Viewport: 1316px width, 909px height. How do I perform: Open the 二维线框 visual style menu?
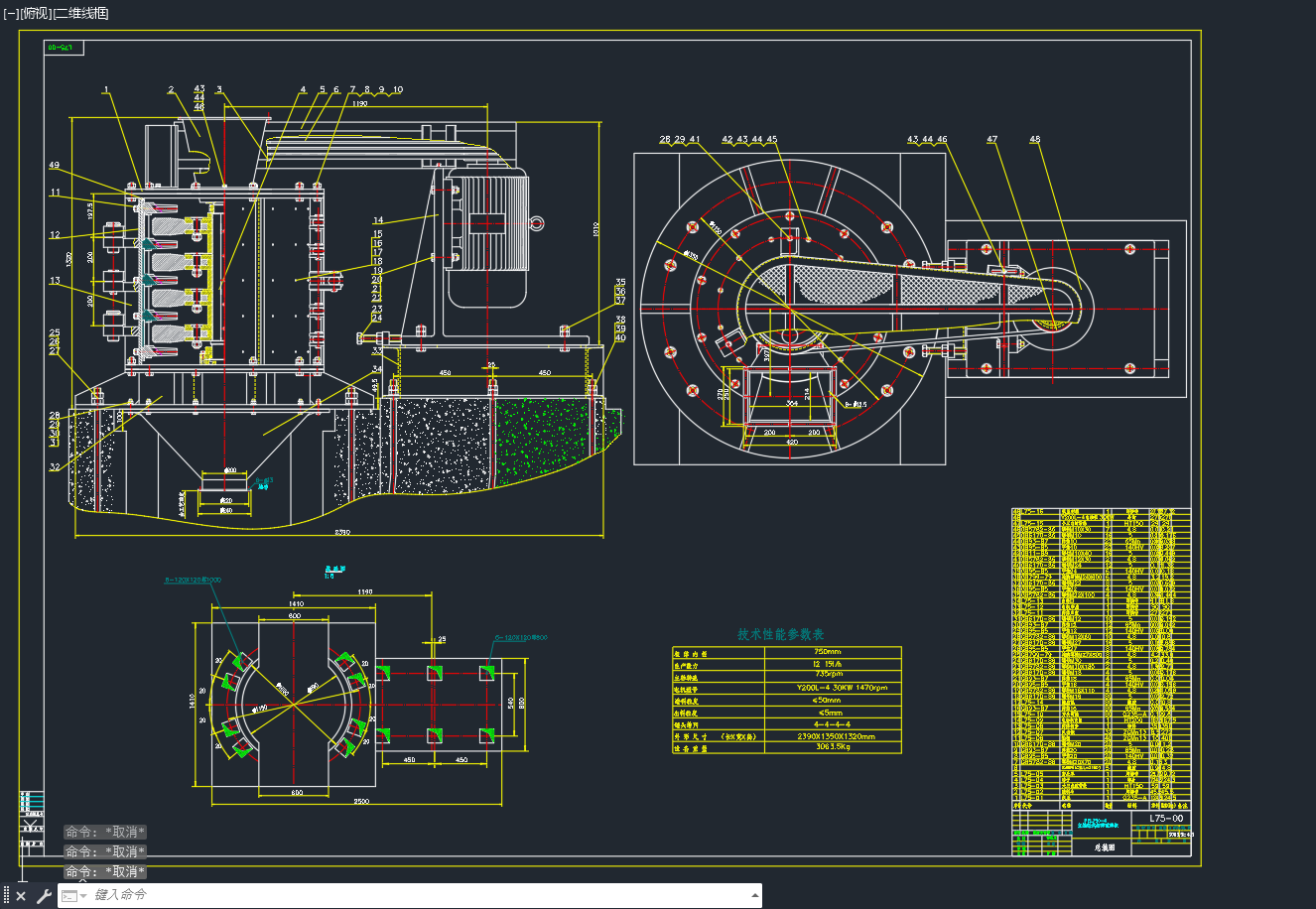(80, 13)
